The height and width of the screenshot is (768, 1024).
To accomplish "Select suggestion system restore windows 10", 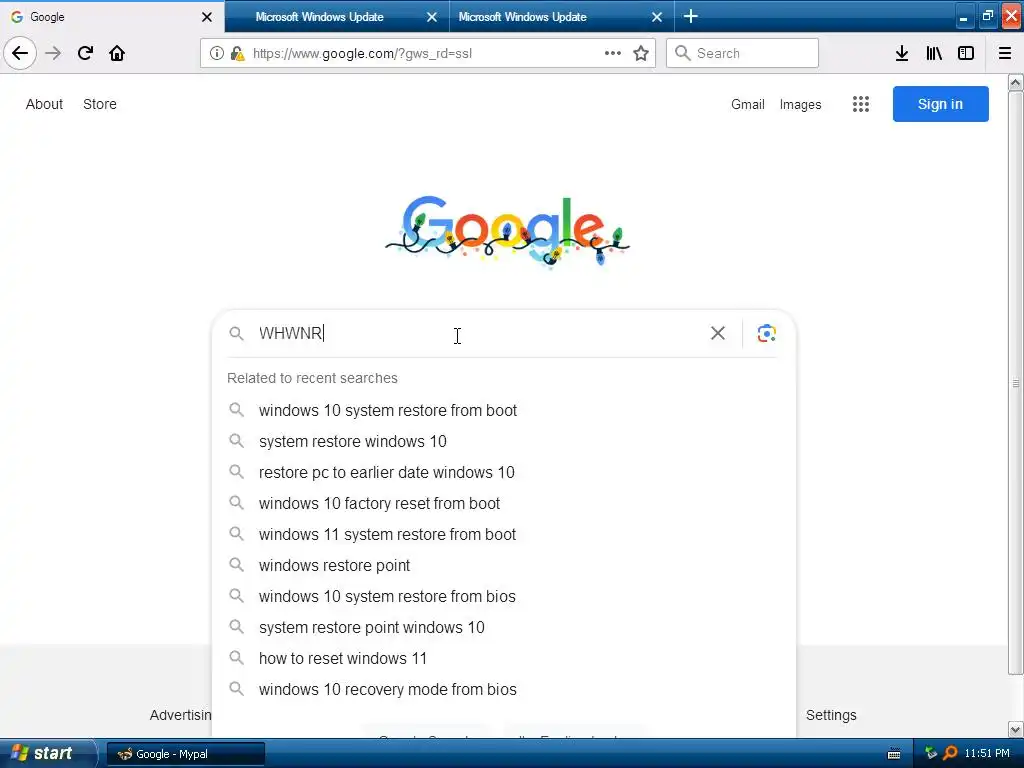I will tap(504, 441).
